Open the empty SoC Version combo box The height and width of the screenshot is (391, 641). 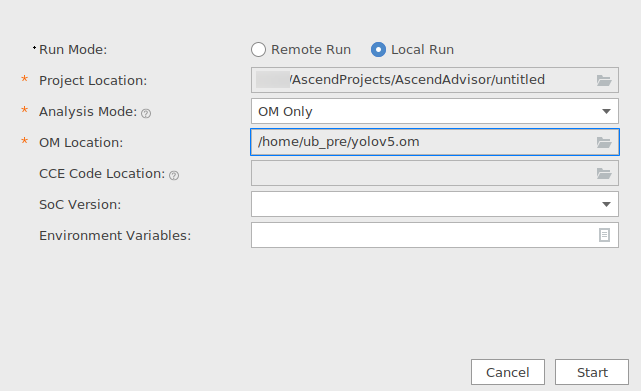435,204
